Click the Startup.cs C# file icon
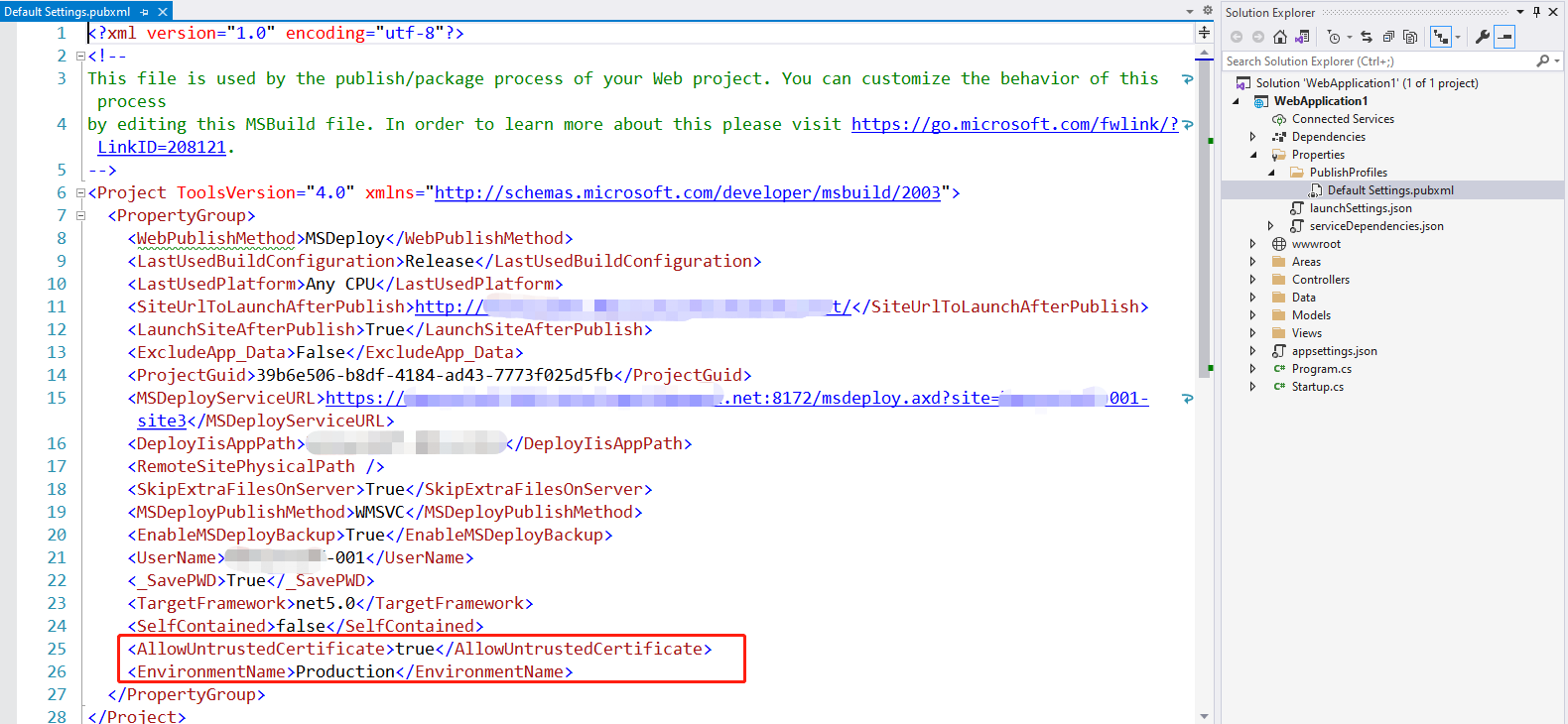1568x724 pixels. (1279, 387)
